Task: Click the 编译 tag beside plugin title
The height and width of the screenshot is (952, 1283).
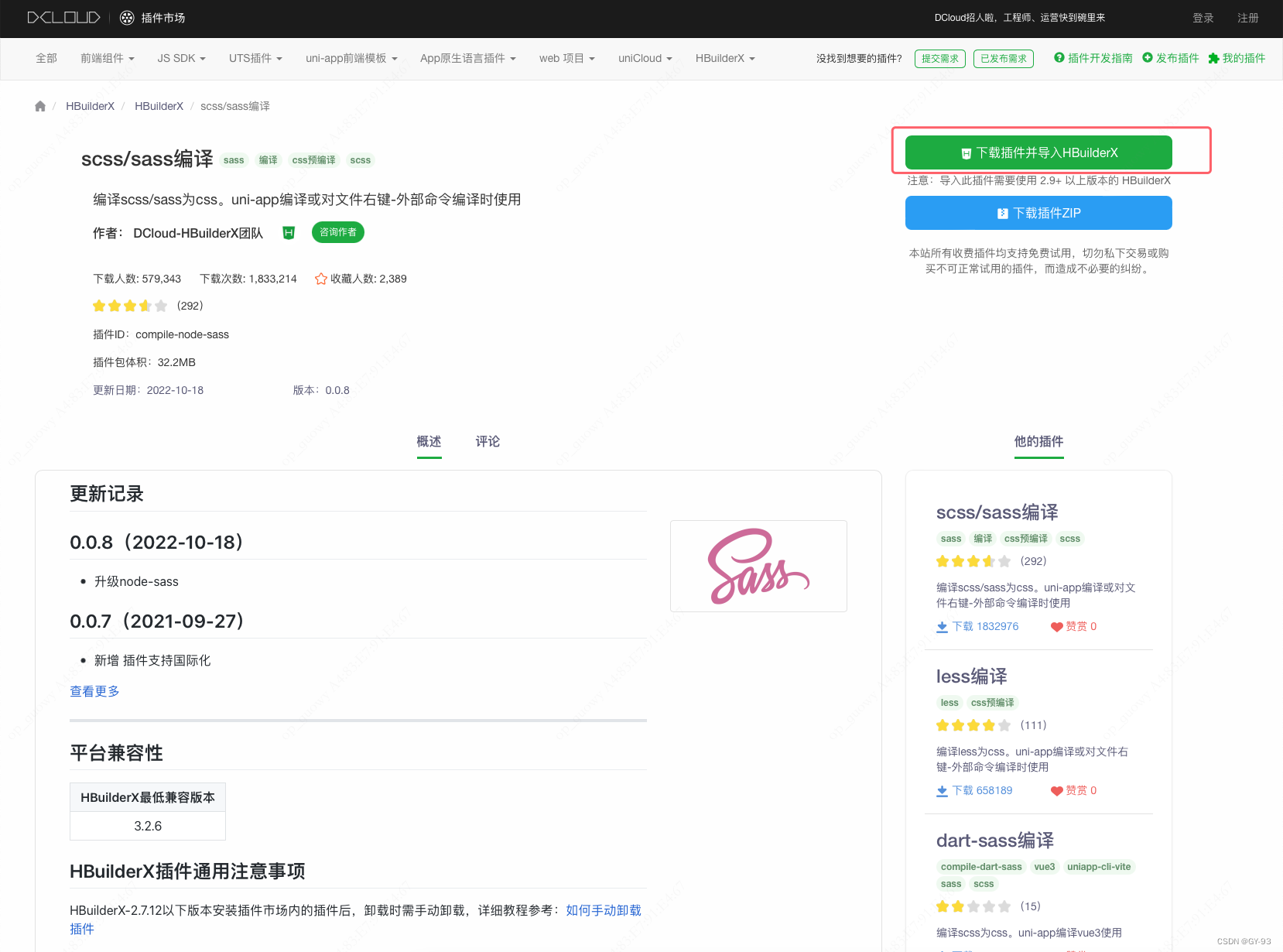Action: tap(269, 160)
